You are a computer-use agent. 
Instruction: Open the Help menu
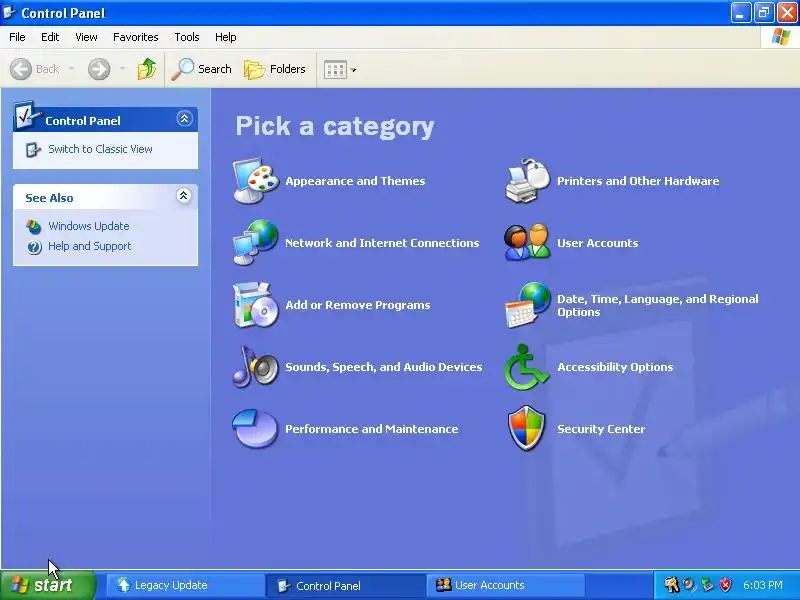click(226, 37)
